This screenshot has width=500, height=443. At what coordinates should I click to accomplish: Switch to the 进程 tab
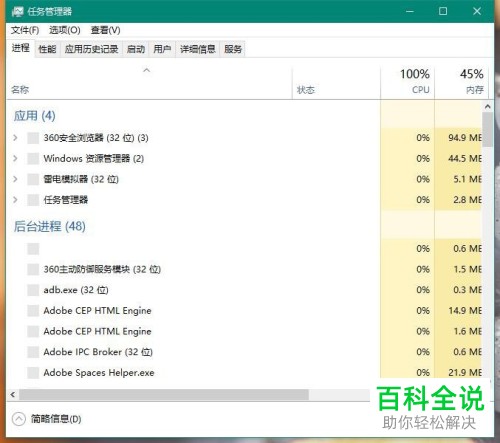click(x=21, y=49)
